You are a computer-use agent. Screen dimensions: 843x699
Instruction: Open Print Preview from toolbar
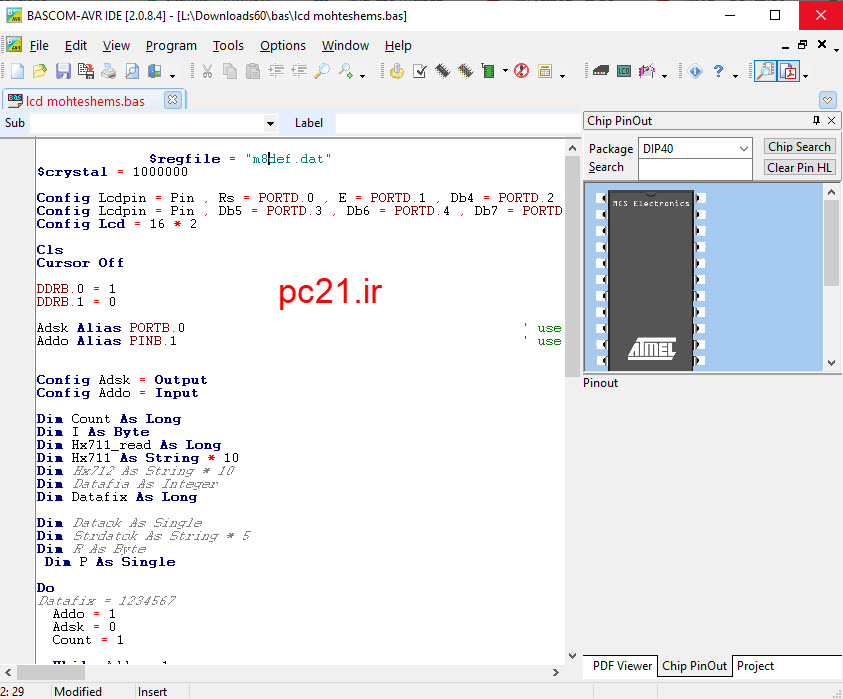[x=132, y=71]
